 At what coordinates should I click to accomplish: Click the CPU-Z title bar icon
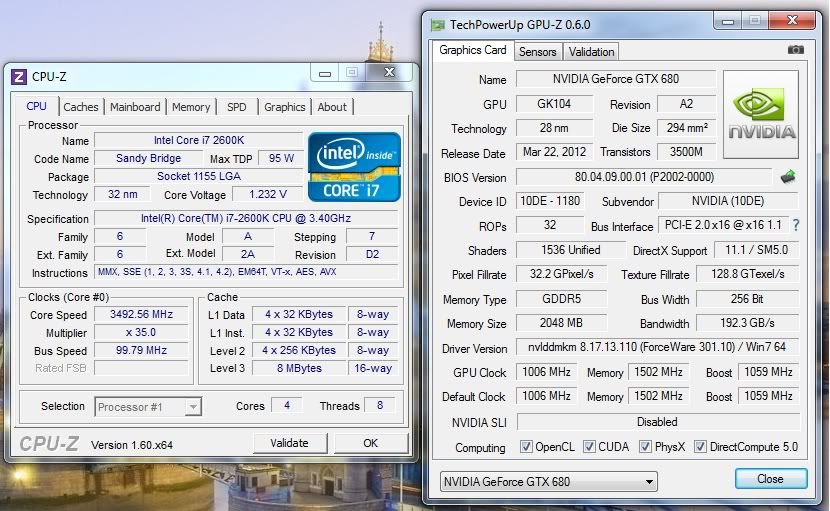[19, 77]
